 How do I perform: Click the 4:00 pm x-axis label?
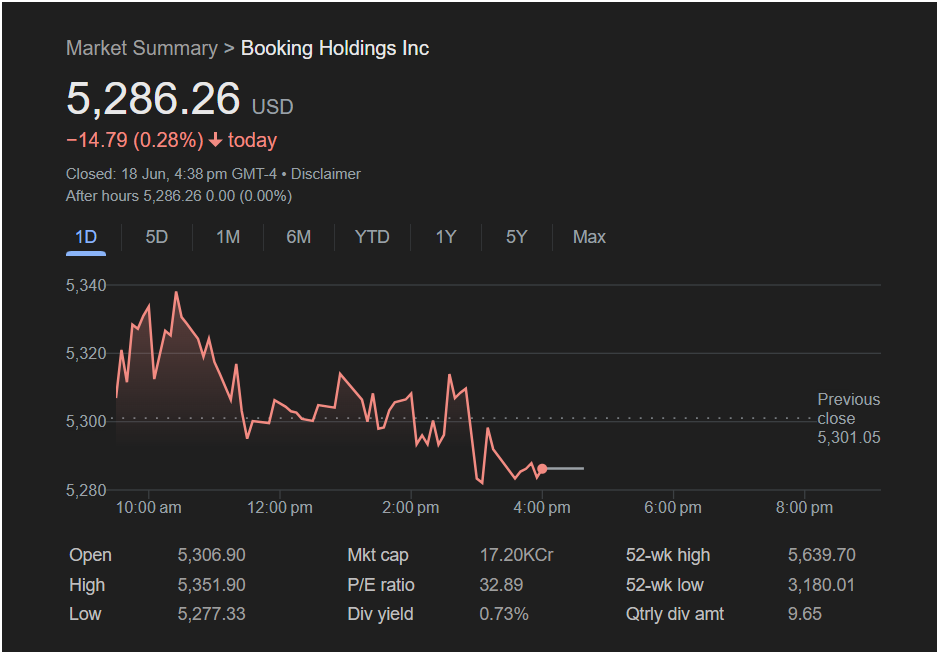tap(542, 508)
